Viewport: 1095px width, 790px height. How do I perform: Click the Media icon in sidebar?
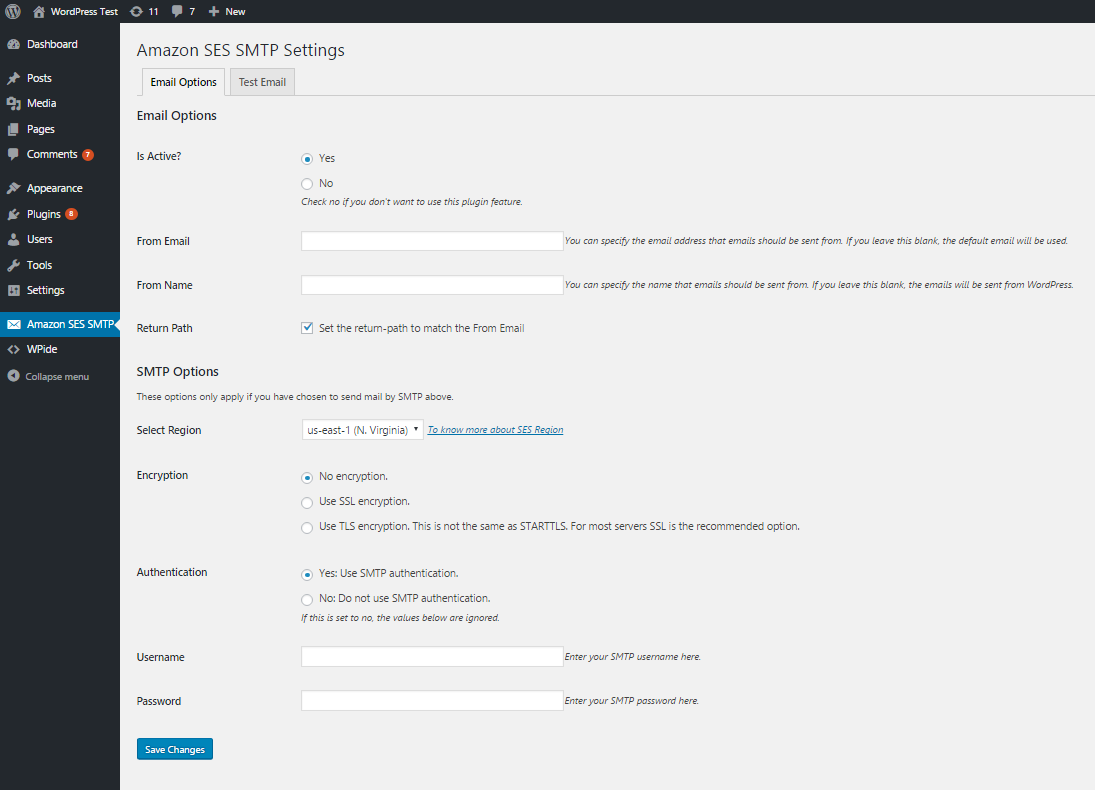pos(13,103)
